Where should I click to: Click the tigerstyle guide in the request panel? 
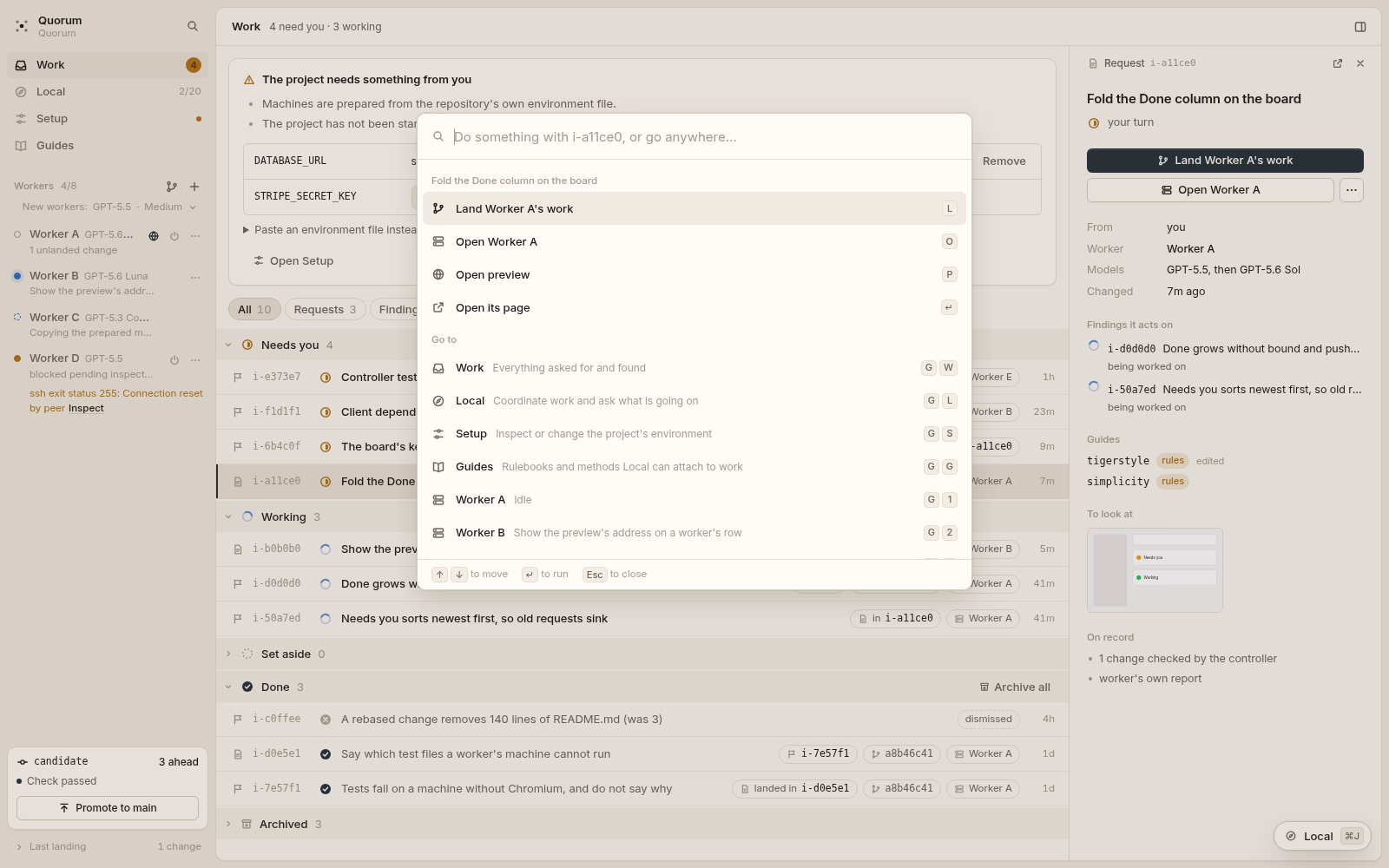(x=1118, y=461)
